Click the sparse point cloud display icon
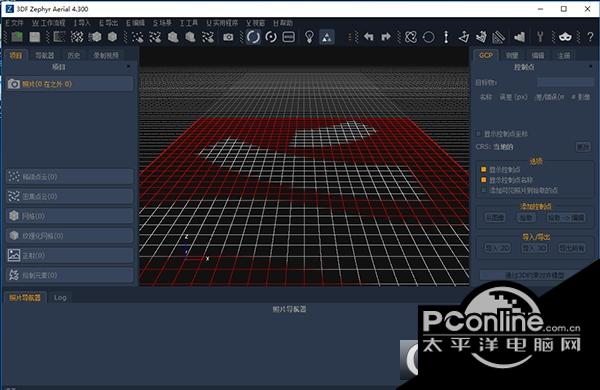600x390 pixels. coord(137,37)
